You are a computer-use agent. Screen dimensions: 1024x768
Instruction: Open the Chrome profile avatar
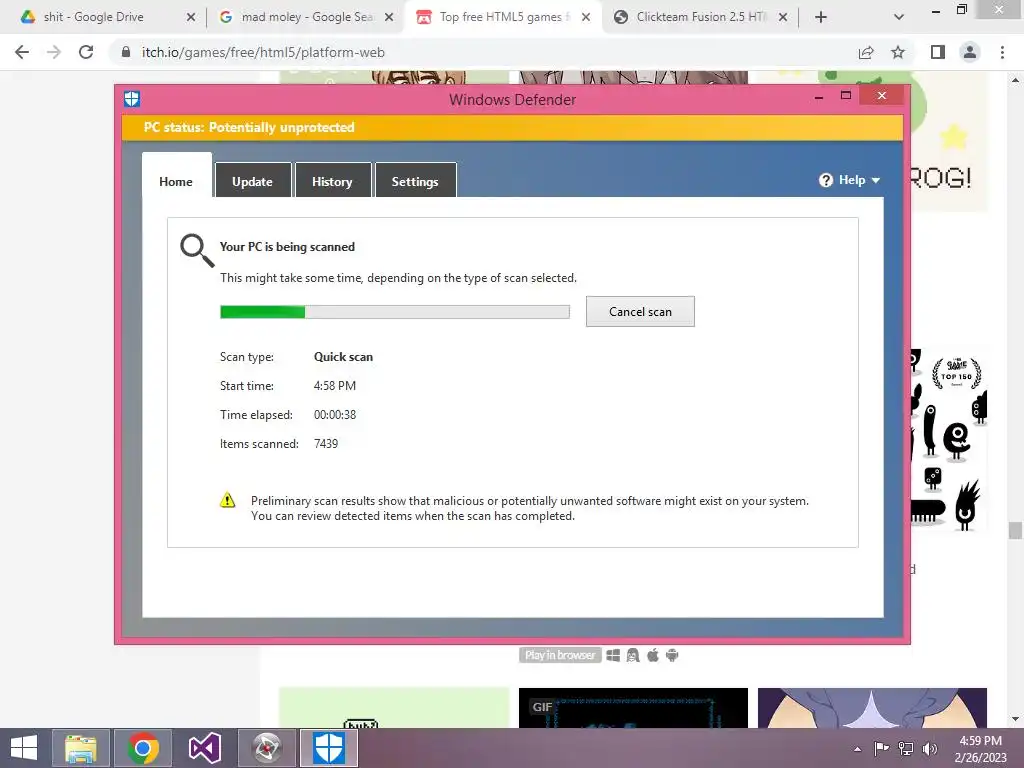970,52
